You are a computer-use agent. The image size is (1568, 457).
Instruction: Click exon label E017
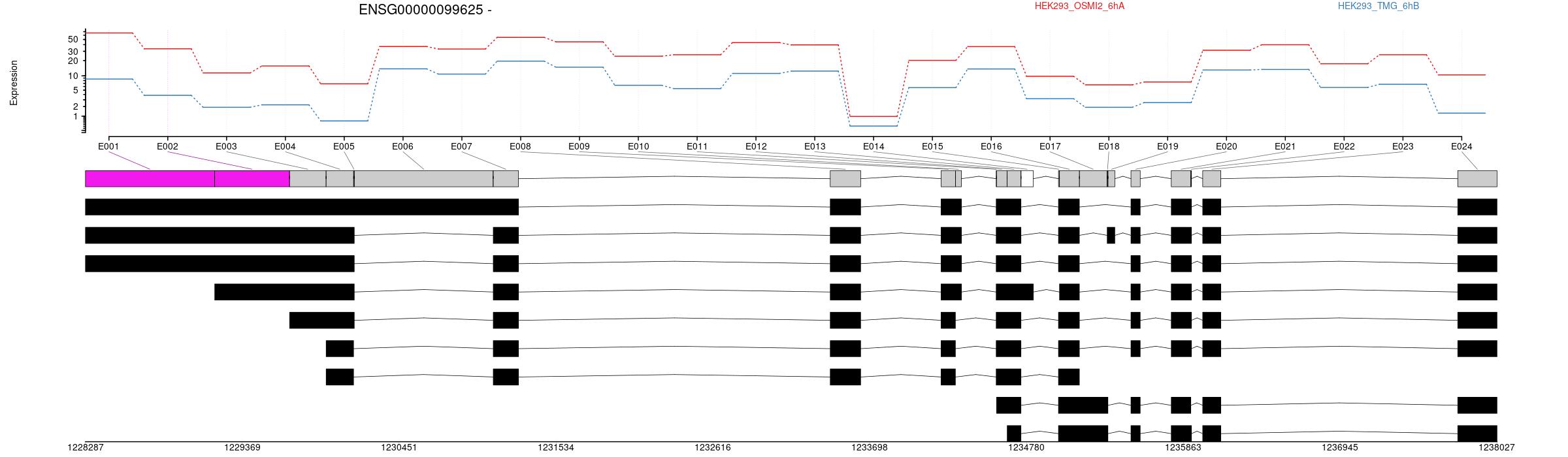click(x=1050, y=146)
